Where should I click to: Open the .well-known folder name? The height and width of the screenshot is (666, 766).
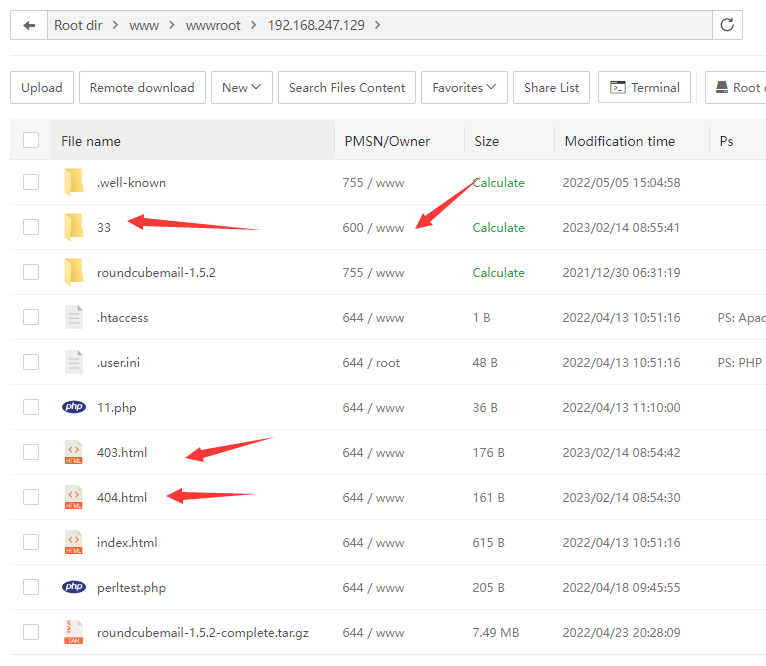[131, 183]
